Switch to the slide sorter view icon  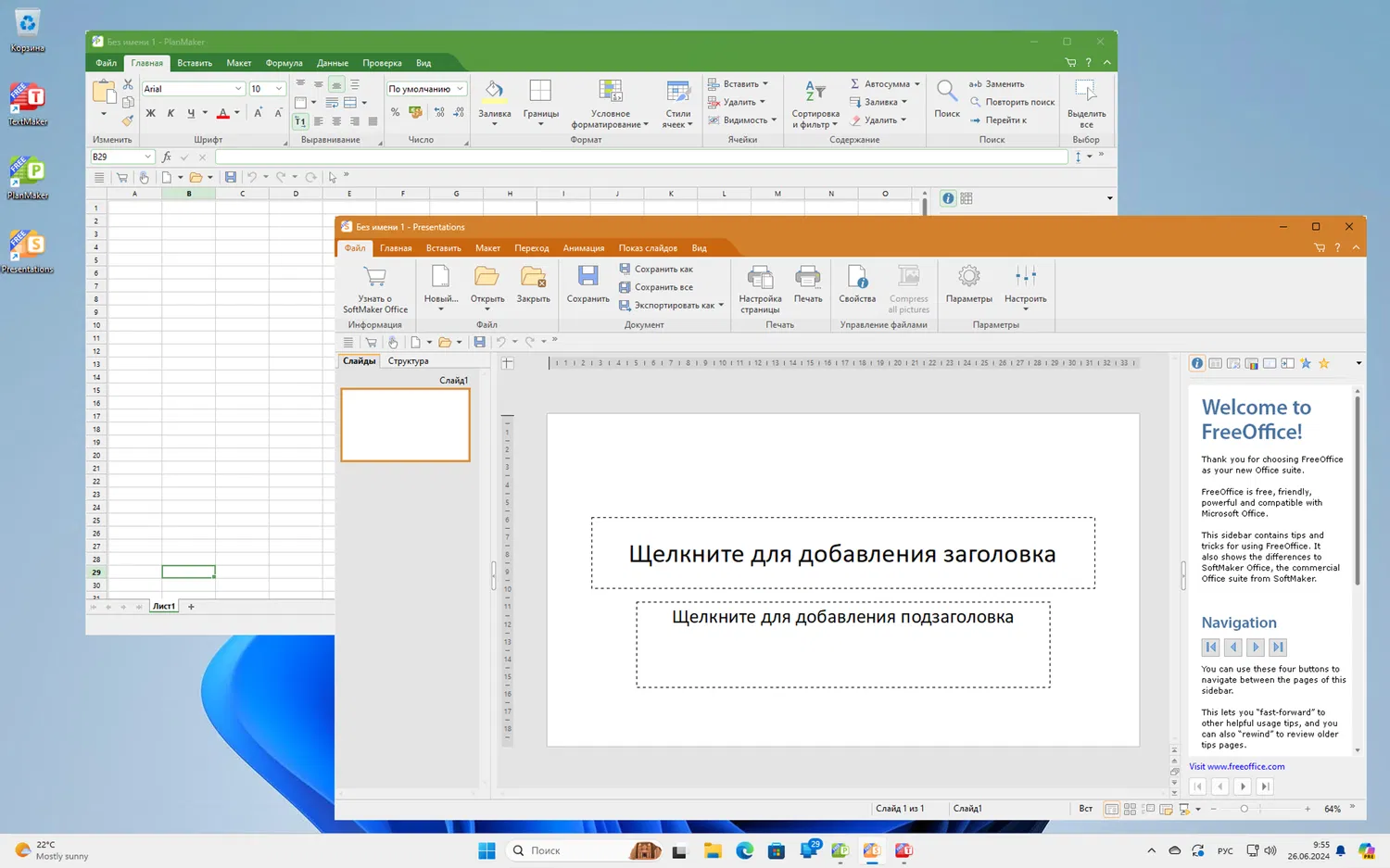click(x=1130, y=809)
